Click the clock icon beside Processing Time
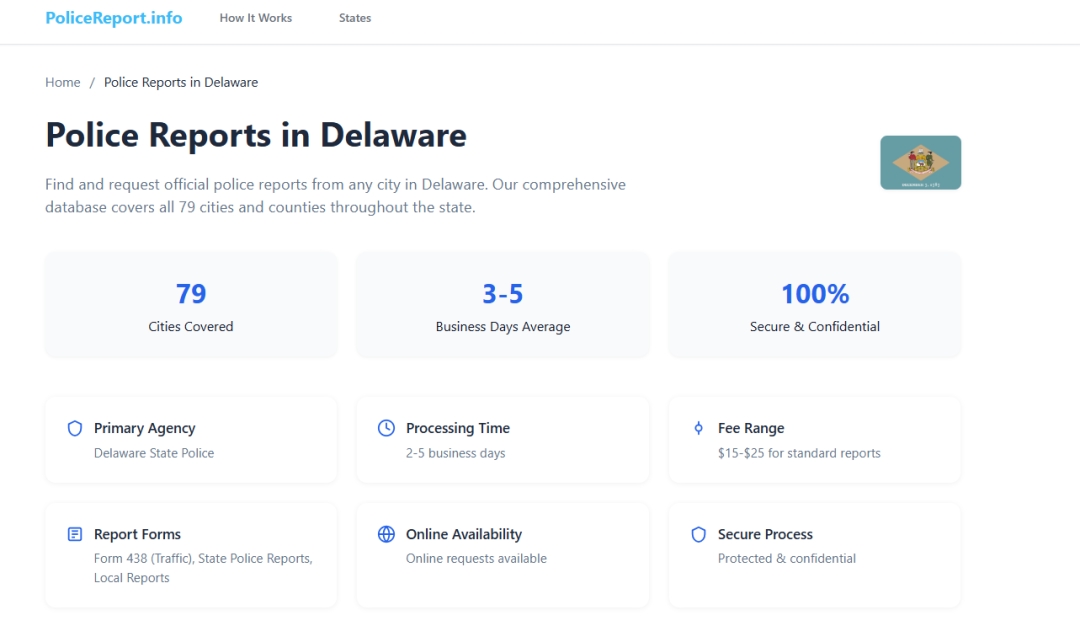Viewport: 1080px width, 626px height. pyautogui.click(x=386, y=428)
